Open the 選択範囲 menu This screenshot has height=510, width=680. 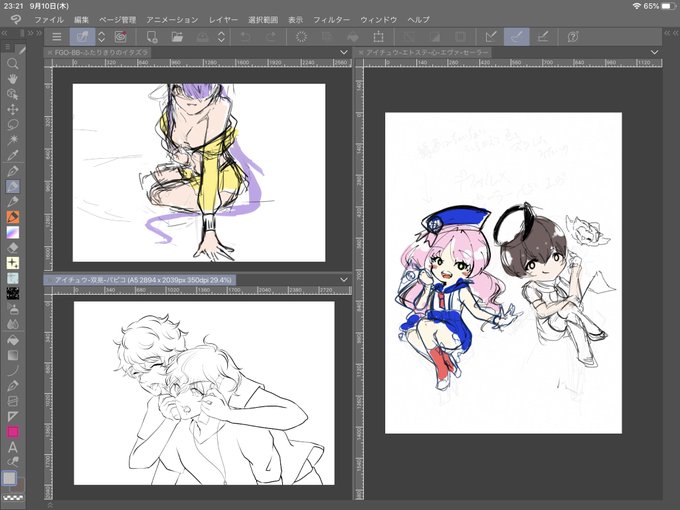point(263,20)
